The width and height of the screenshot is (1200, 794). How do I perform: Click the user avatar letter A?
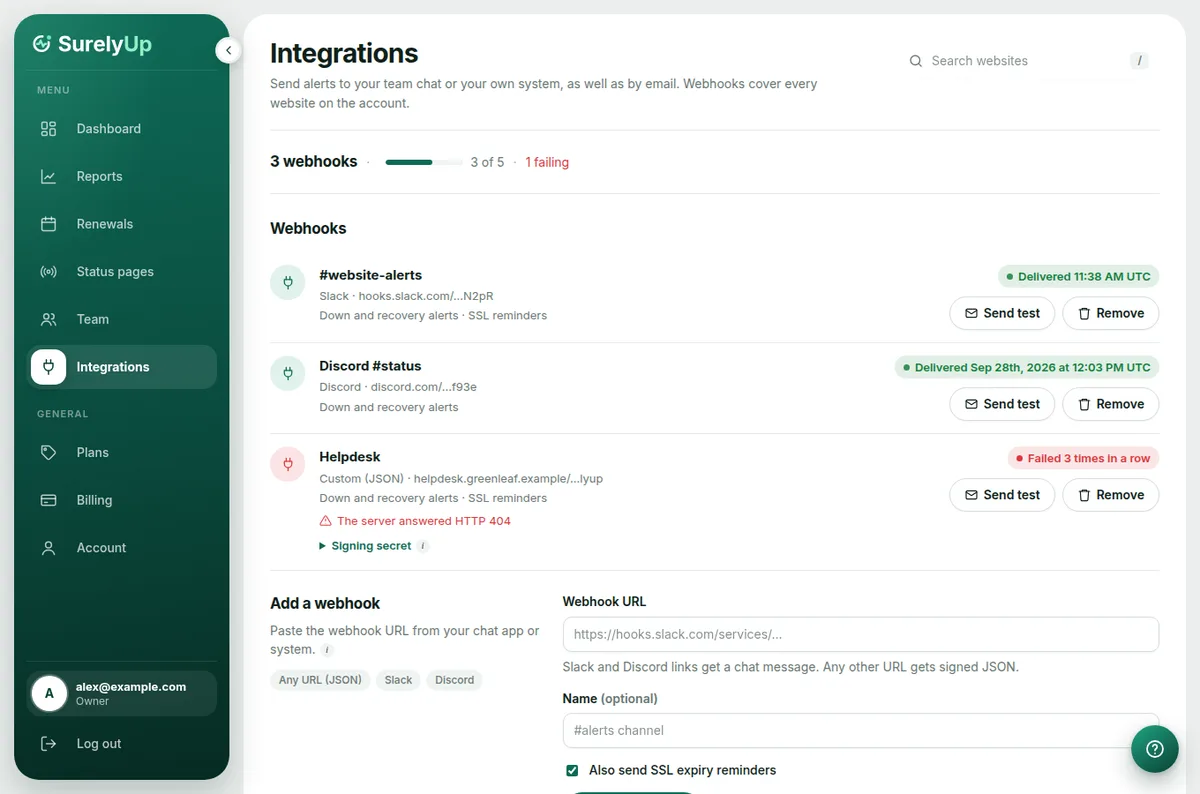click(49, 693)
